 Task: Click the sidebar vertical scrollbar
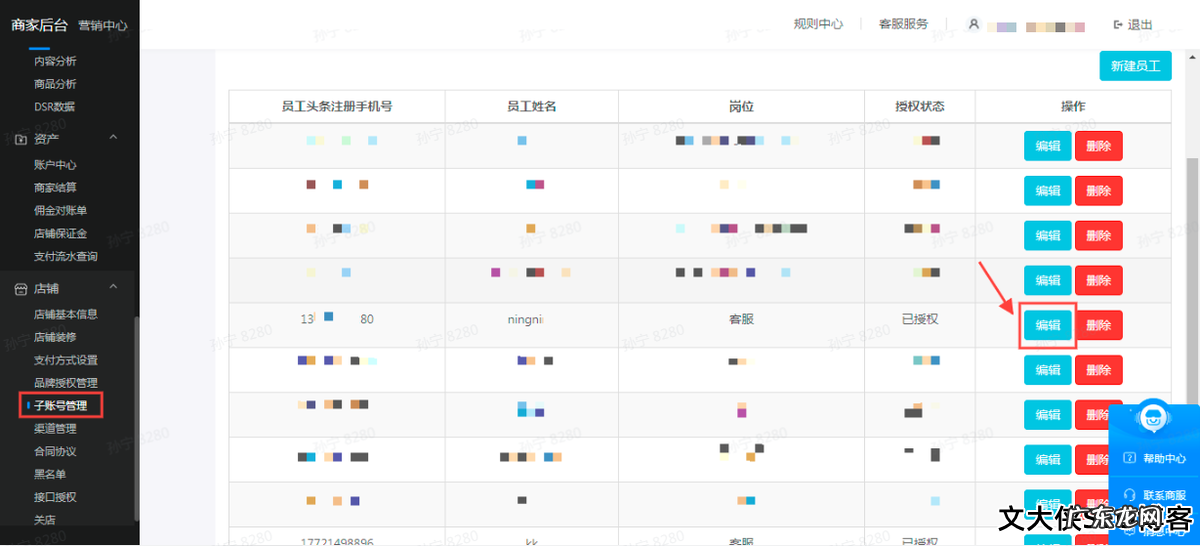pos(136,418)
